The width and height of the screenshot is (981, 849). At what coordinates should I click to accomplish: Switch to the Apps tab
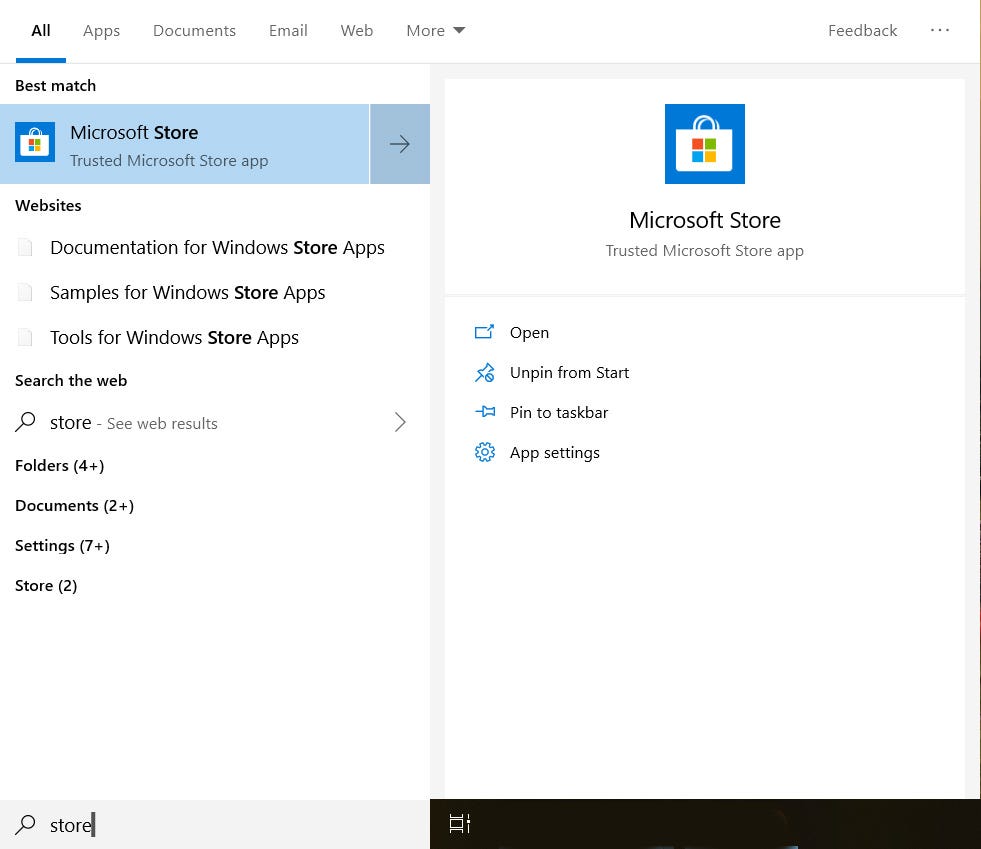(101, 31)
